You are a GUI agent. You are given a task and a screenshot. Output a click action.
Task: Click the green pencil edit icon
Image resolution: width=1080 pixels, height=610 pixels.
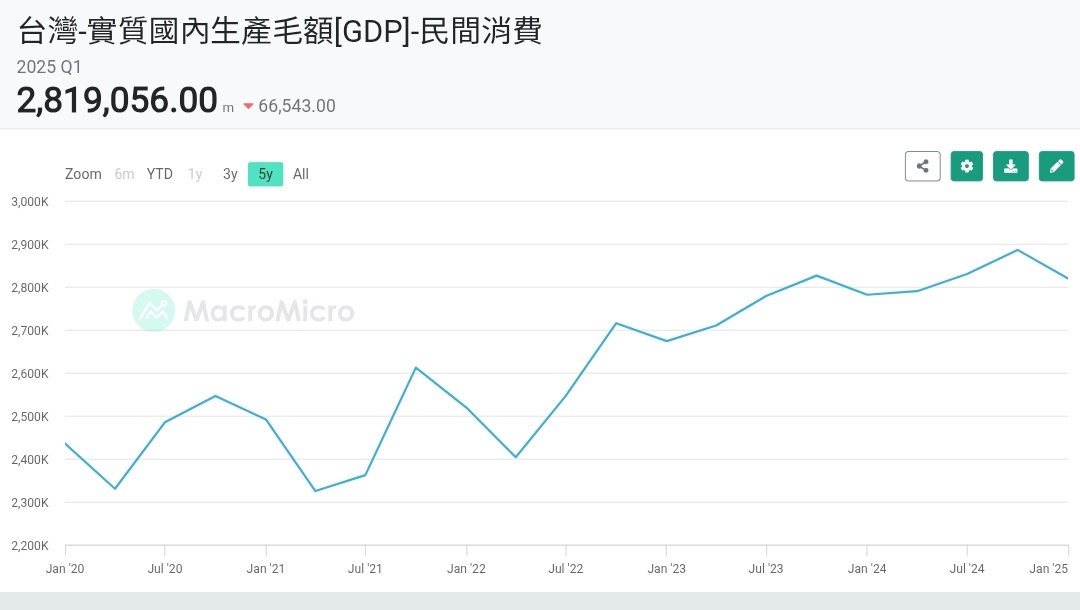coord(1056,166)
